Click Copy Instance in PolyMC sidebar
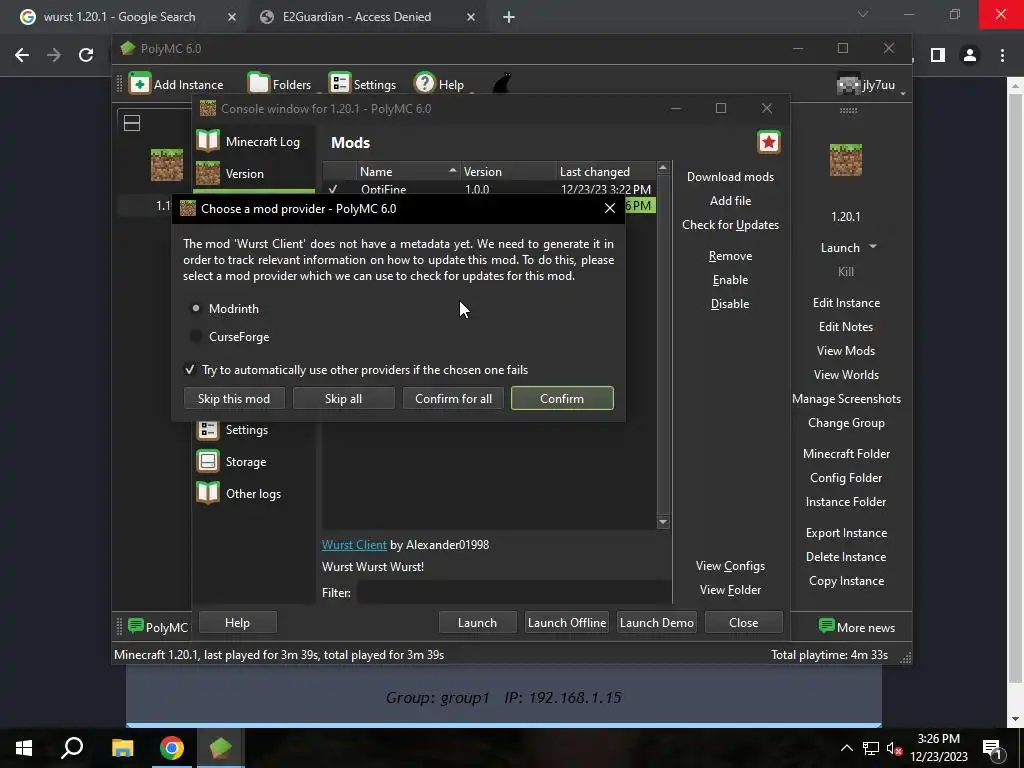The width and height of the screenshot is (1024, 768). click(x=846, y=581)
